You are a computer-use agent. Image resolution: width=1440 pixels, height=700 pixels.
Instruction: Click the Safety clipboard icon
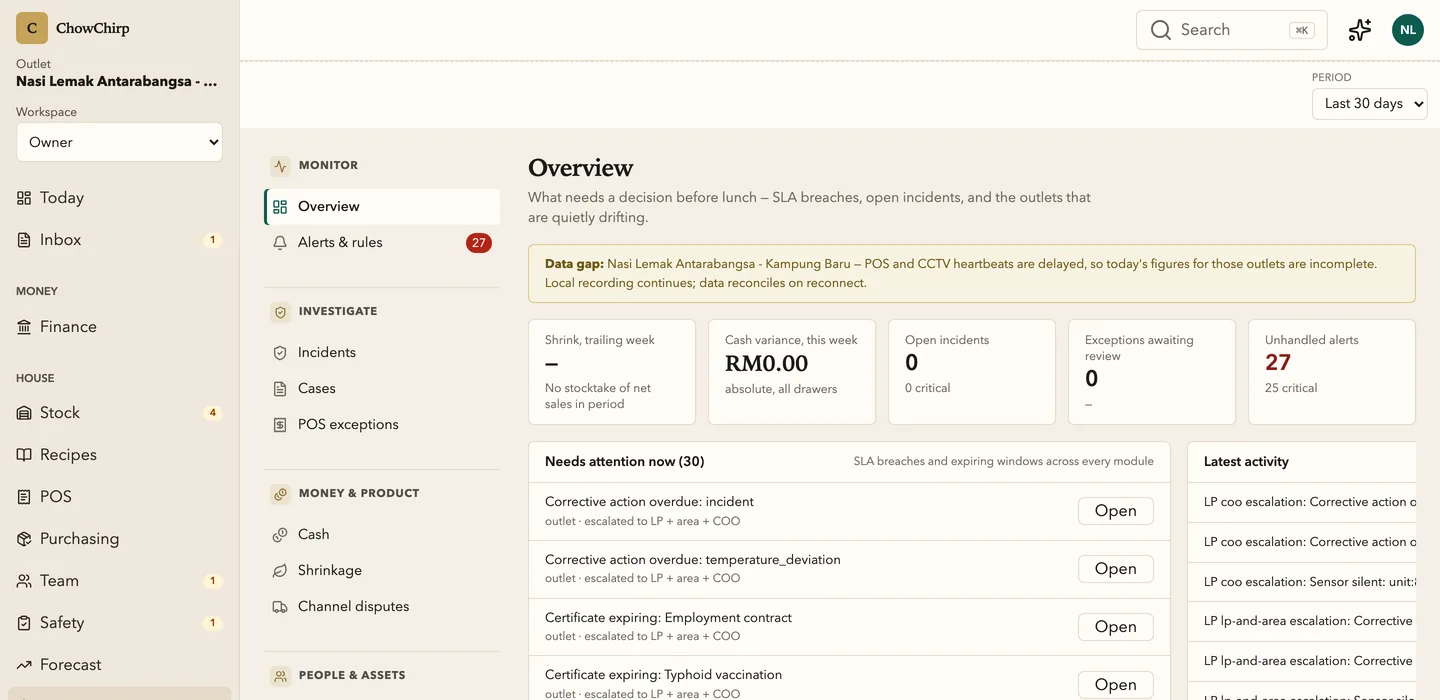[x=24, y=623]
